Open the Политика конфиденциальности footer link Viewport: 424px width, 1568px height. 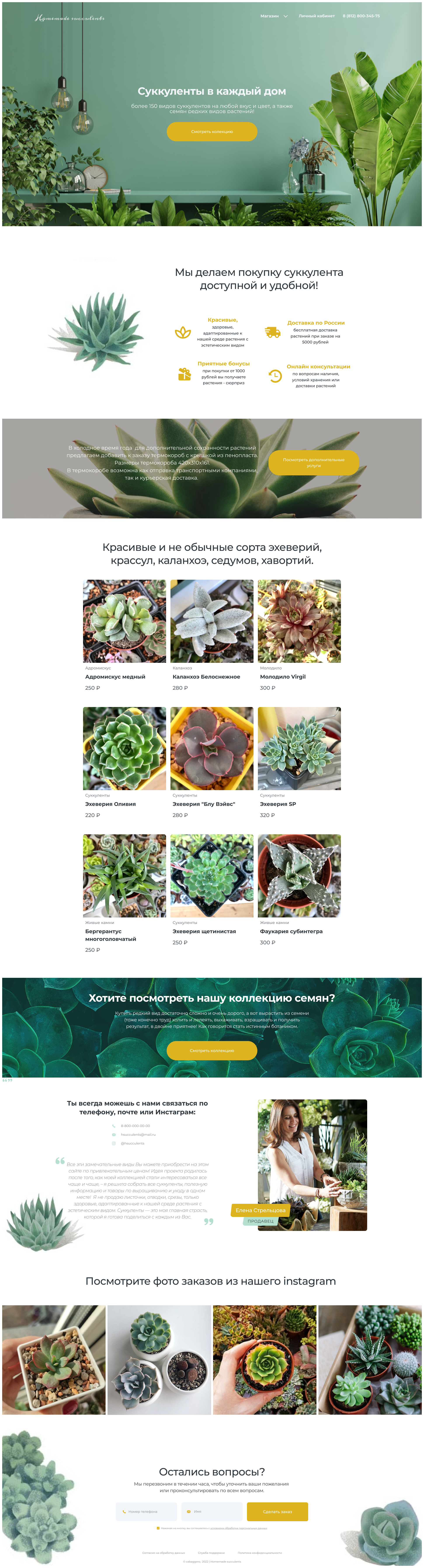(260, 1552)
